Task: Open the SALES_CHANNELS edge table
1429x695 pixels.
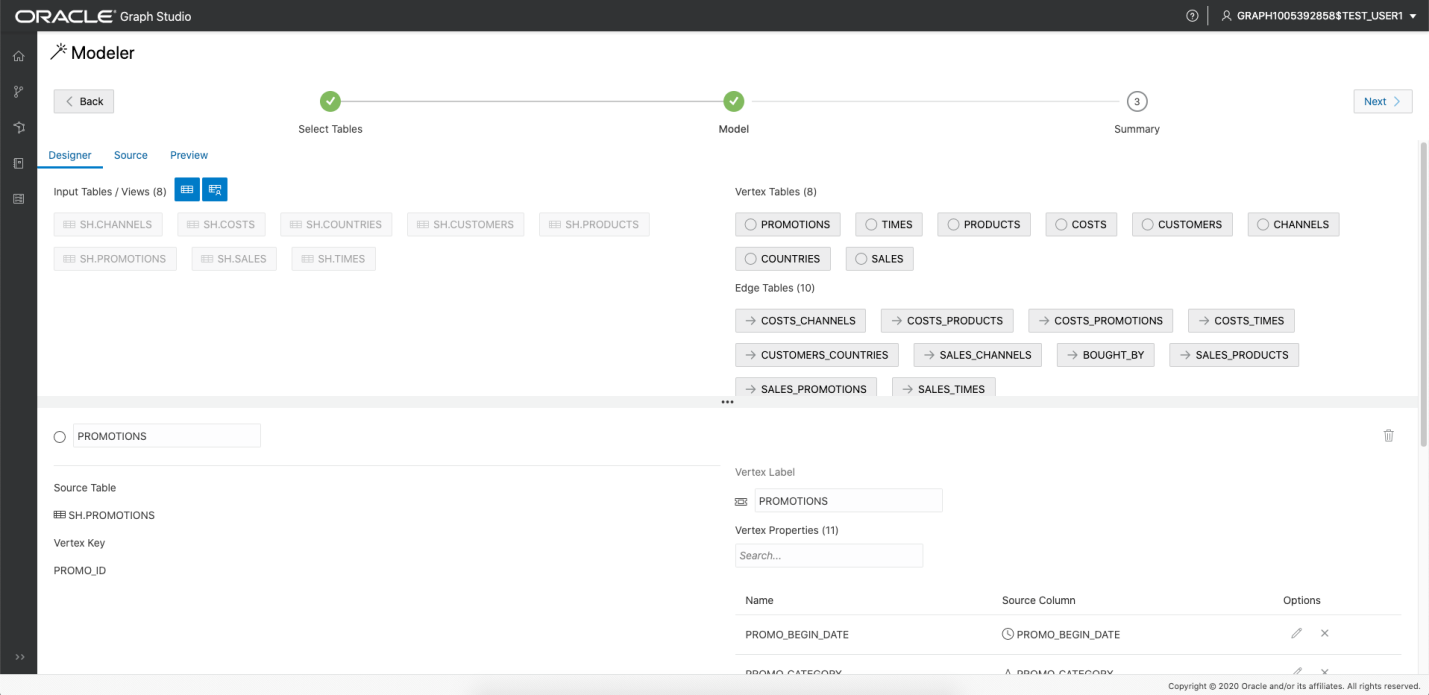Action: [x=979, y=355]
